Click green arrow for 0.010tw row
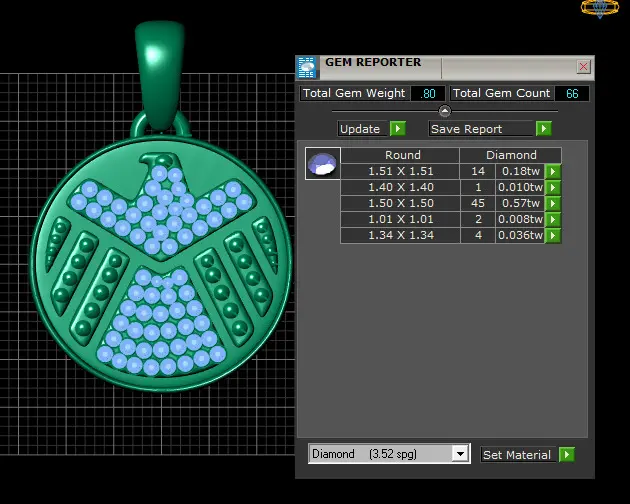Screen dimensions: 630x504 [553, 188]
